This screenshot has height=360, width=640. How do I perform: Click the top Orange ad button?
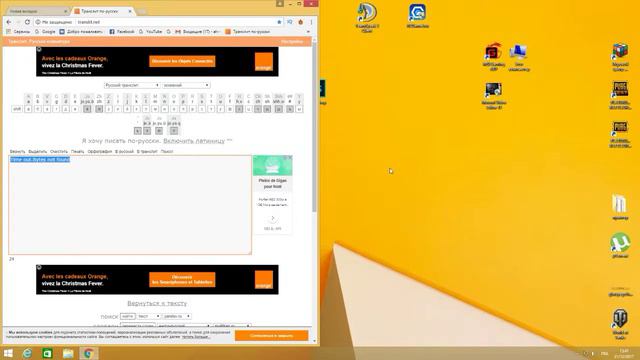182,61
